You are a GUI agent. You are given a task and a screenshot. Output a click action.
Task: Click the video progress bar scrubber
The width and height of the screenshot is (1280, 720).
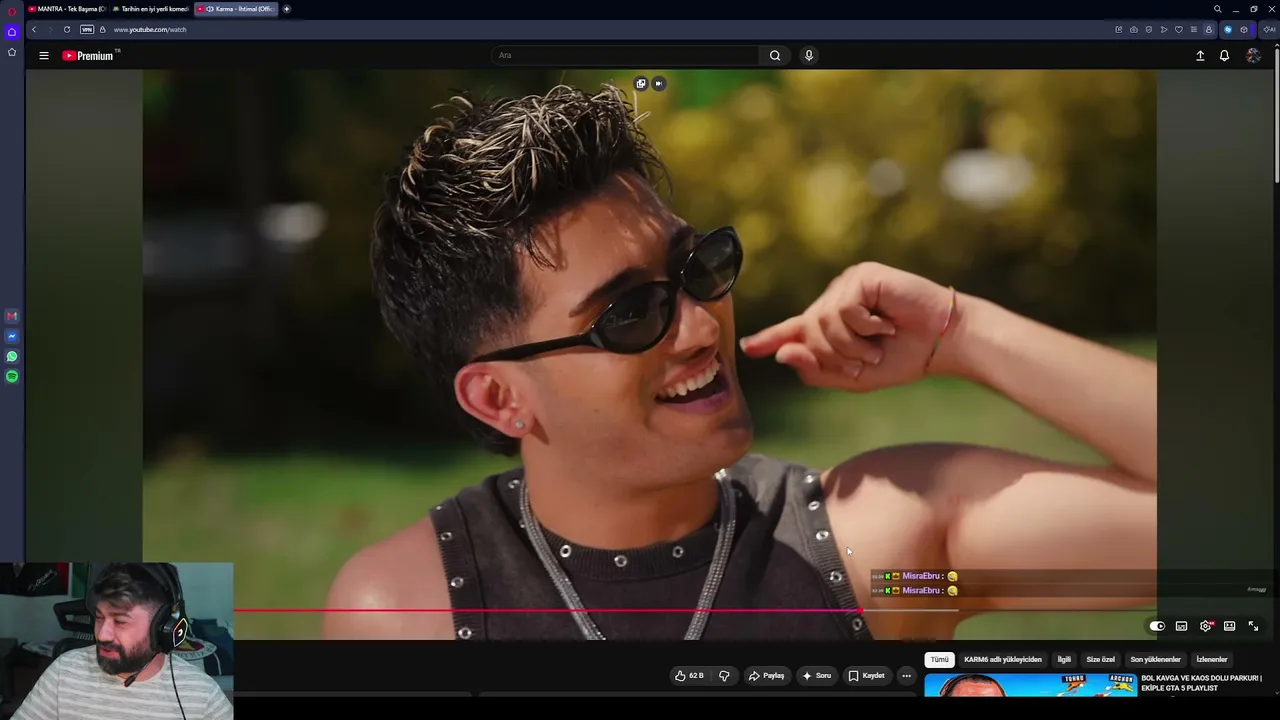(x=860, y=610)
